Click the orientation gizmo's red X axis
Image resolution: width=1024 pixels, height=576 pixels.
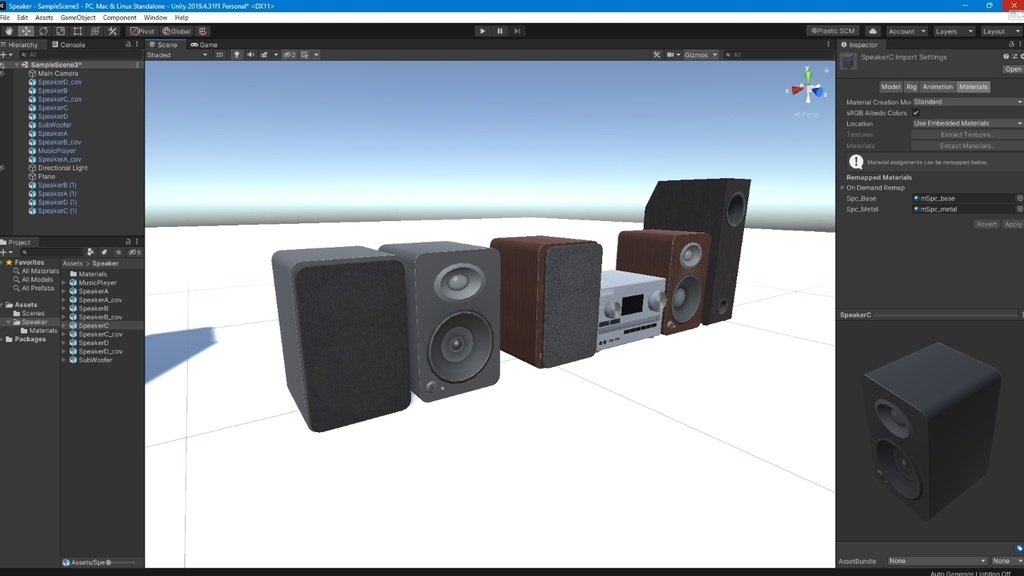[x=795, y=90]
